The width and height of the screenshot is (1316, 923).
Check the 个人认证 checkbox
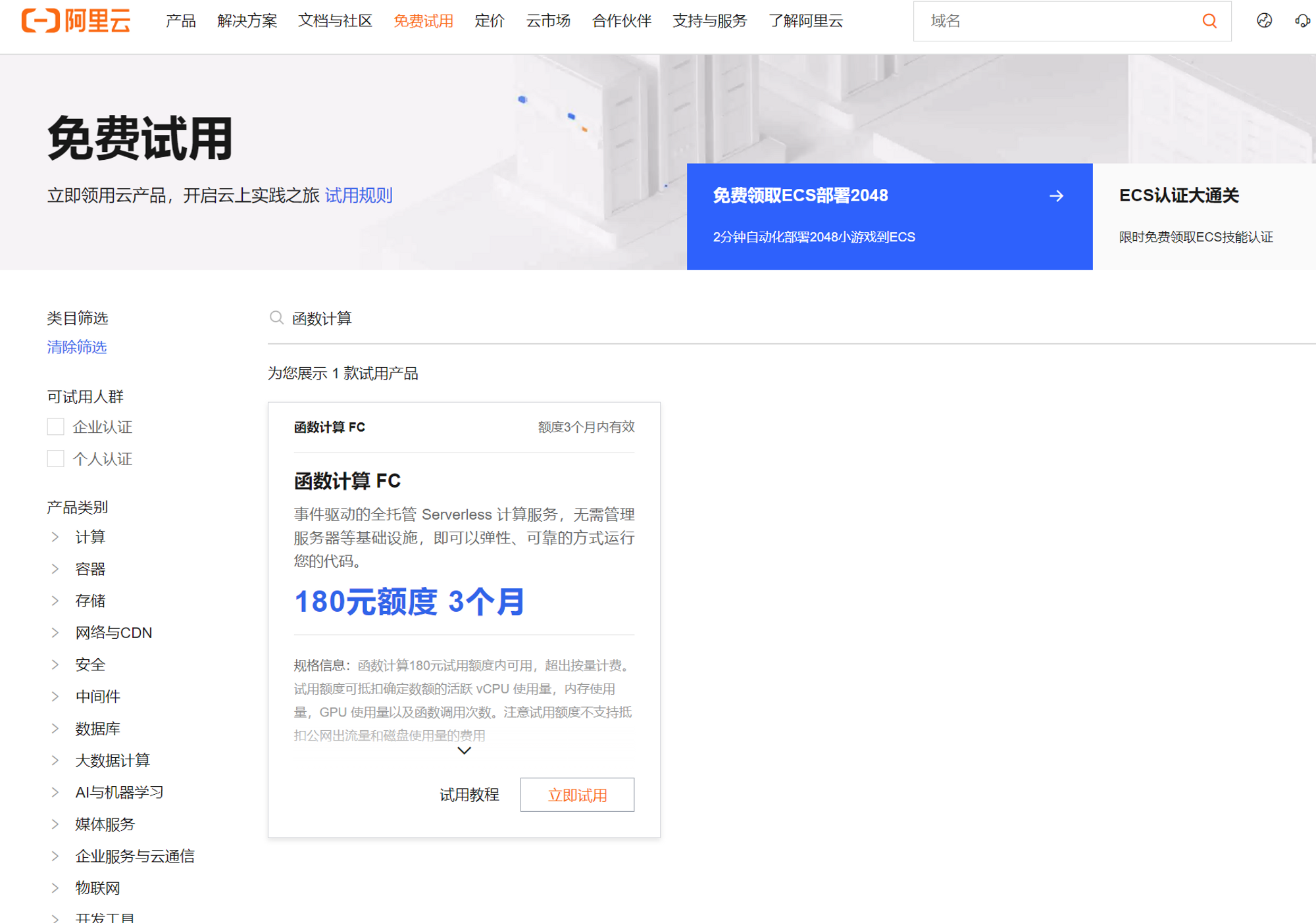[x=55, y=459]
